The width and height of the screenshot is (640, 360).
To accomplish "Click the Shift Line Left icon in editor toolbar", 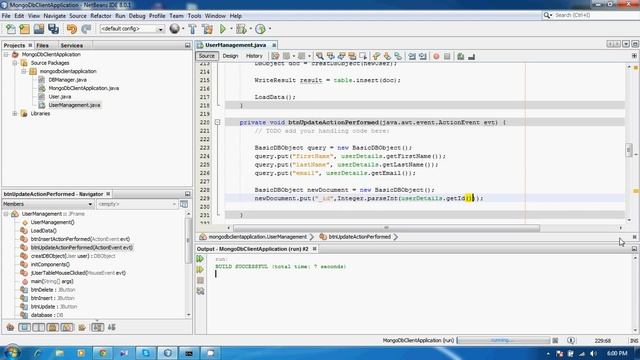I will [412, 56].
